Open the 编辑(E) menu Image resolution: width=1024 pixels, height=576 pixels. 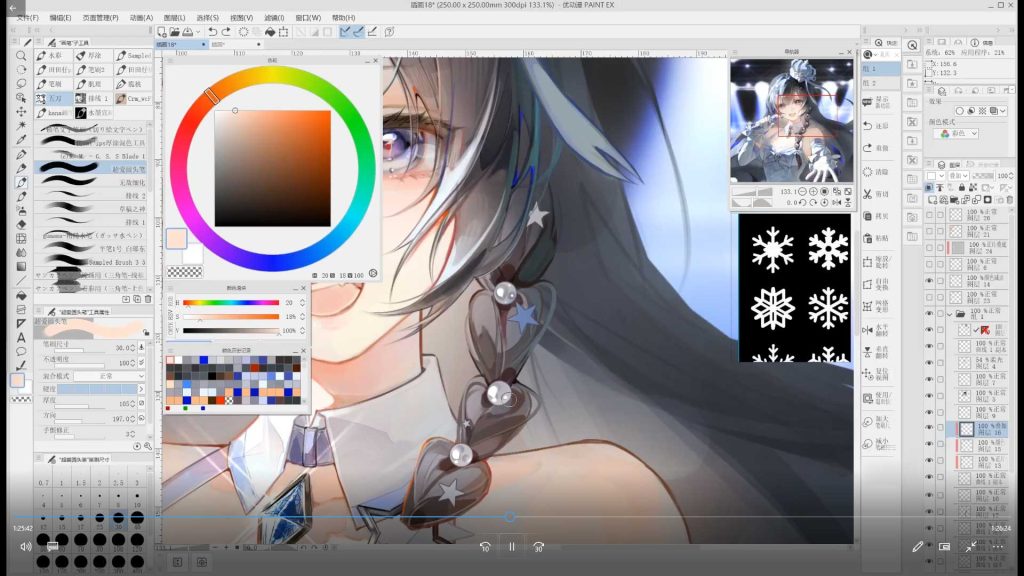(61, 18)
